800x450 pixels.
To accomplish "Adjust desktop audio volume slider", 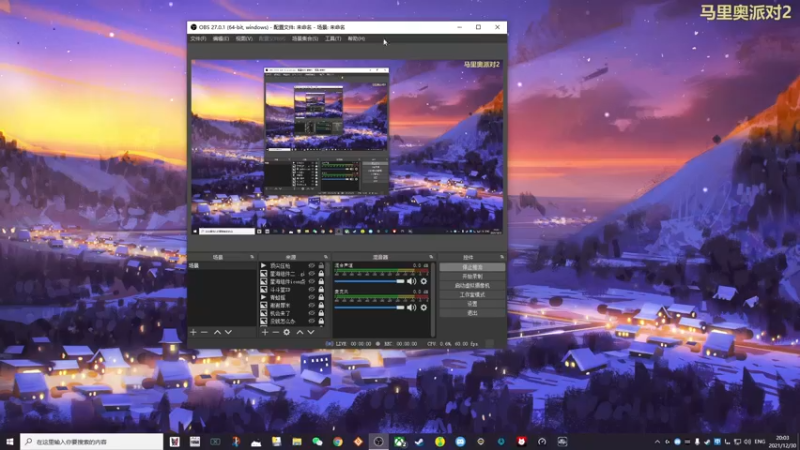I will tap(369, 281).
